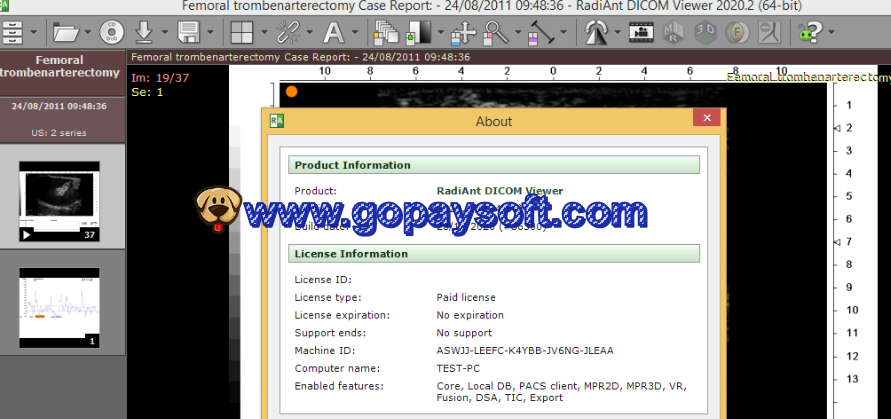Screen dimensions: 891x419
Task: Click the 'About' dialog title
Action: click(494, 121)
